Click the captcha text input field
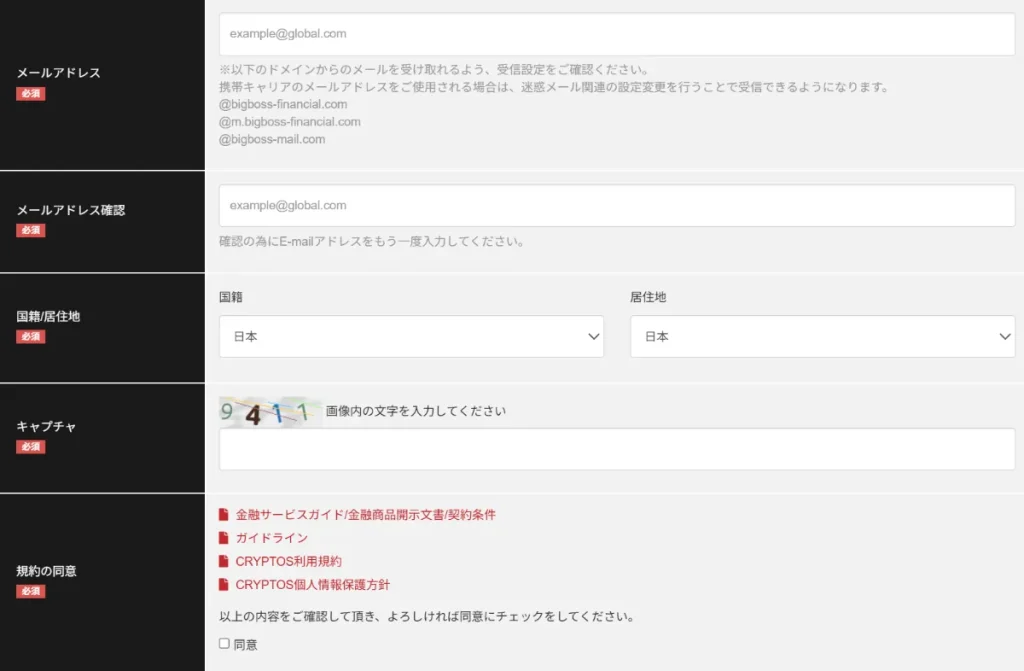This screenshot has width=1024, height=671. tap(616, 449)
